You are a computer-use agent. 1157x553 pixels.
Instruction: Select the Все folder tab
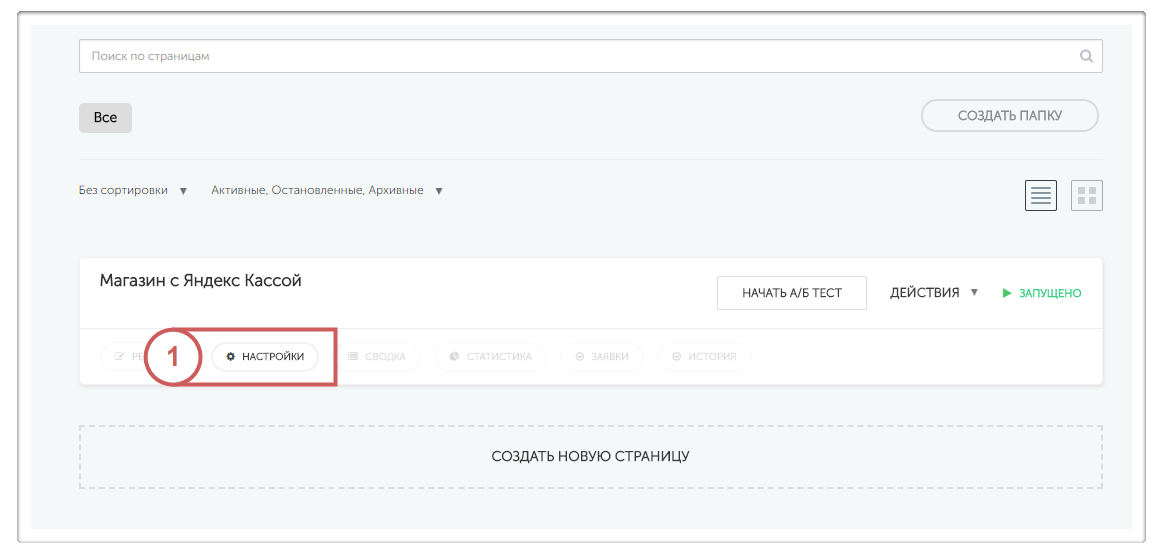click(x=105, y=118)
